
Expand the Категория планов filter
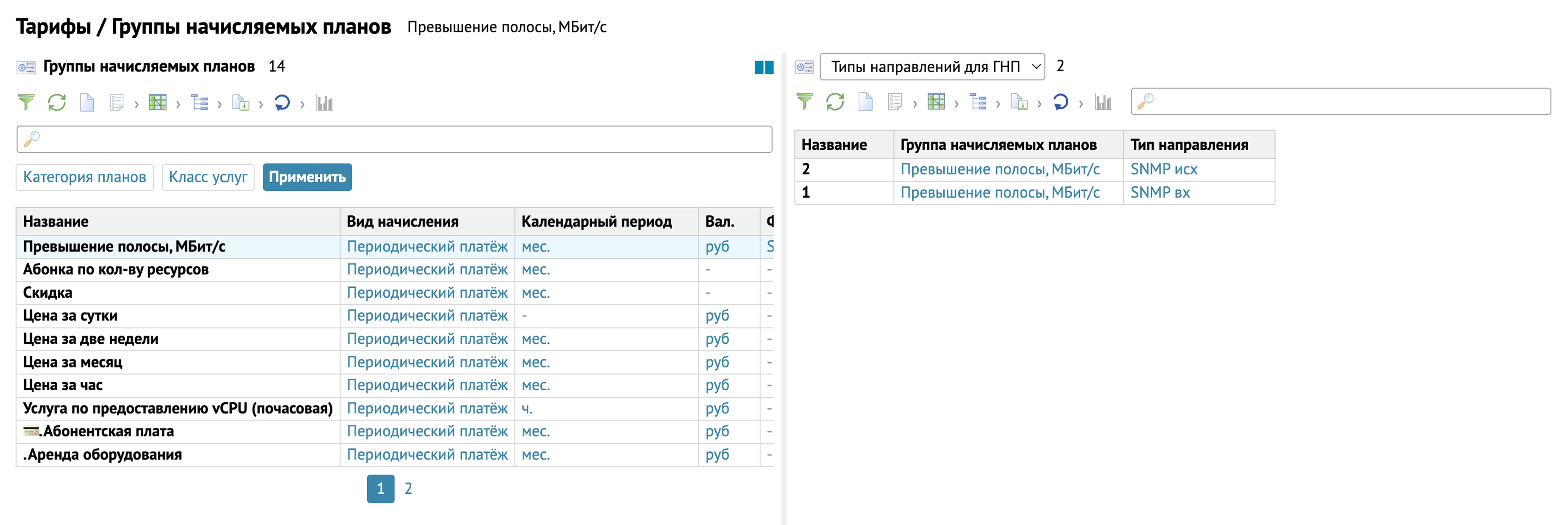[85, 177]
